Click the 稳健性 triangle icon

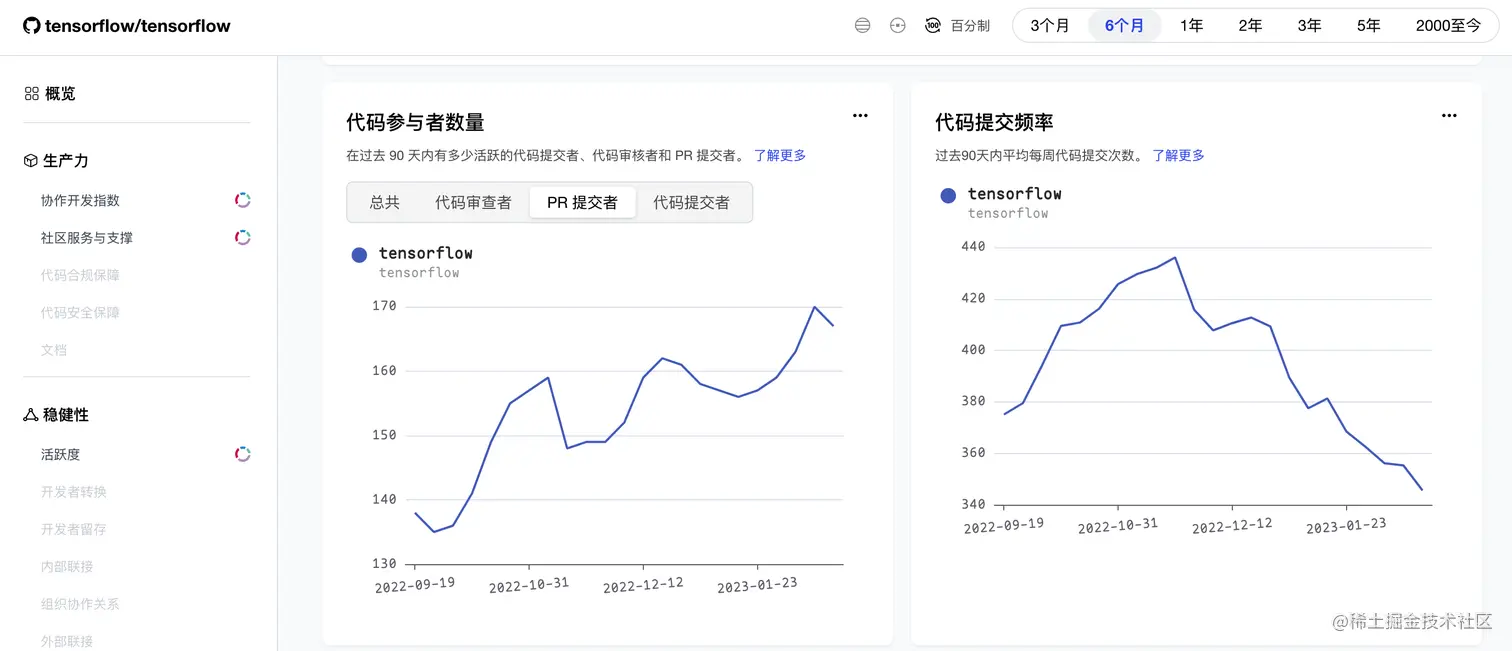31,415
